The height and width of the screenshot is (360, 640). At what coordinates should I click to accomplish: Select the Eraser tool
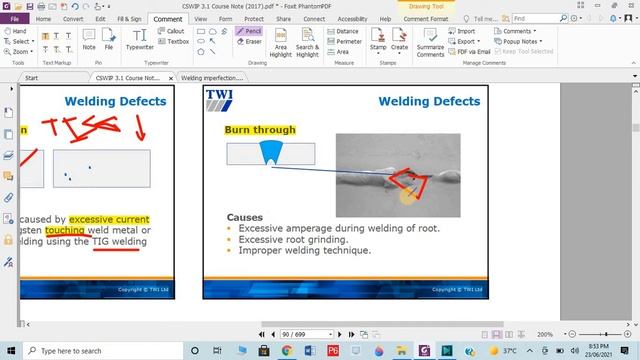pos(249,42)
